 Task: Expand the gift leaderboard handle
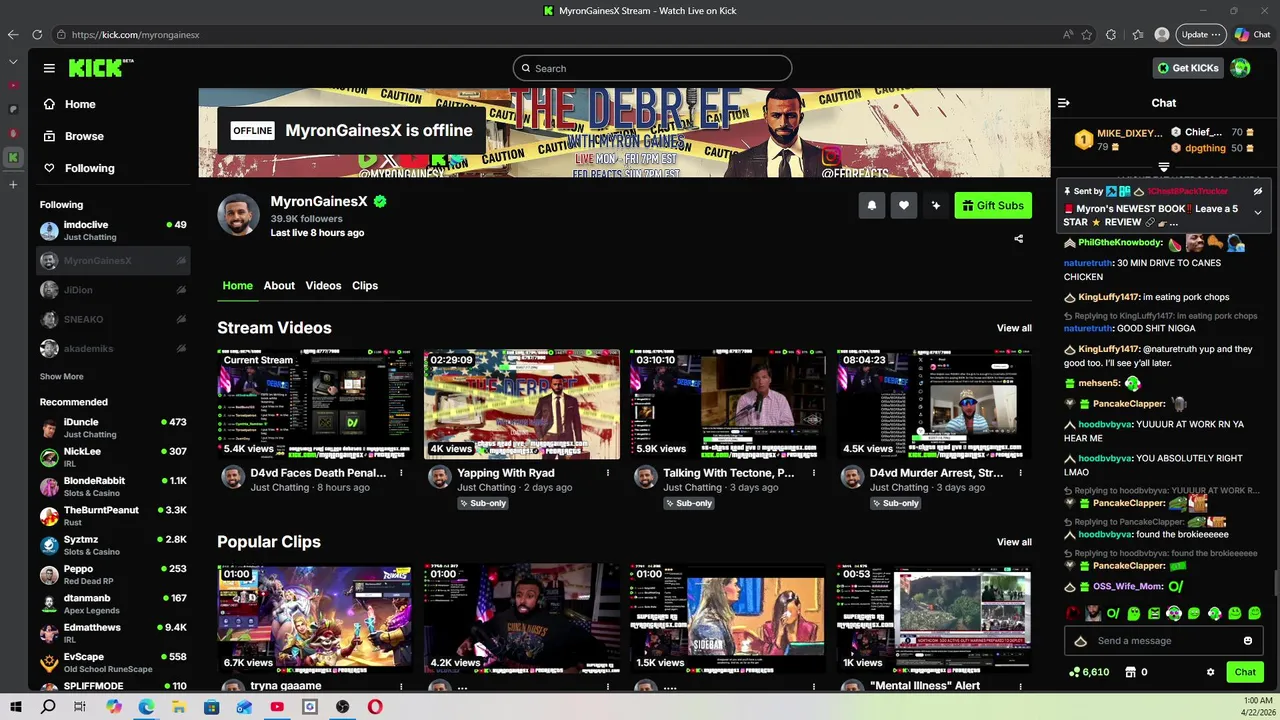pos(1164,167)
